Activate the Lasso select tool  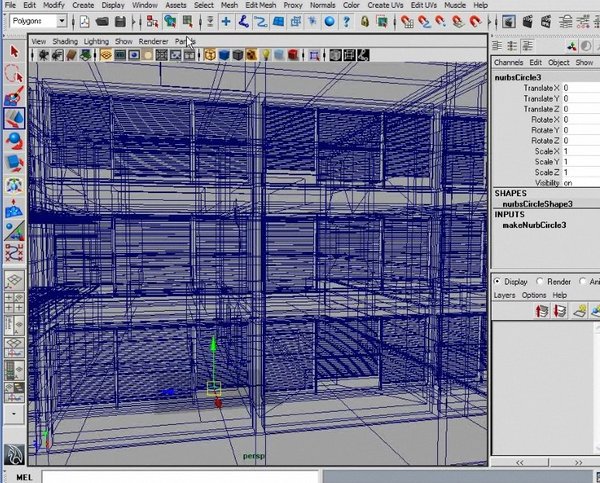[x=15, y=74]
